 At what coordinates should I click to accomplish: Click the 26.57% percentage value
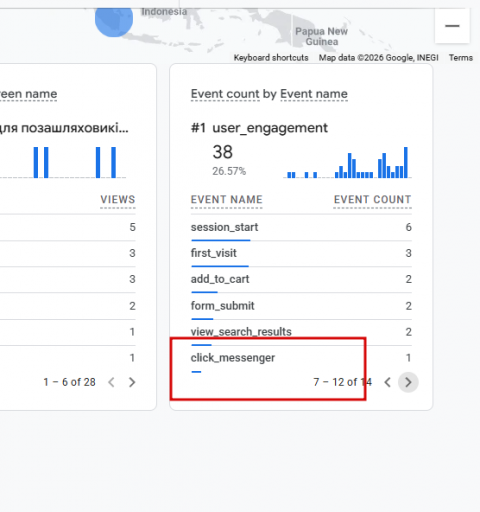point(229,171)
